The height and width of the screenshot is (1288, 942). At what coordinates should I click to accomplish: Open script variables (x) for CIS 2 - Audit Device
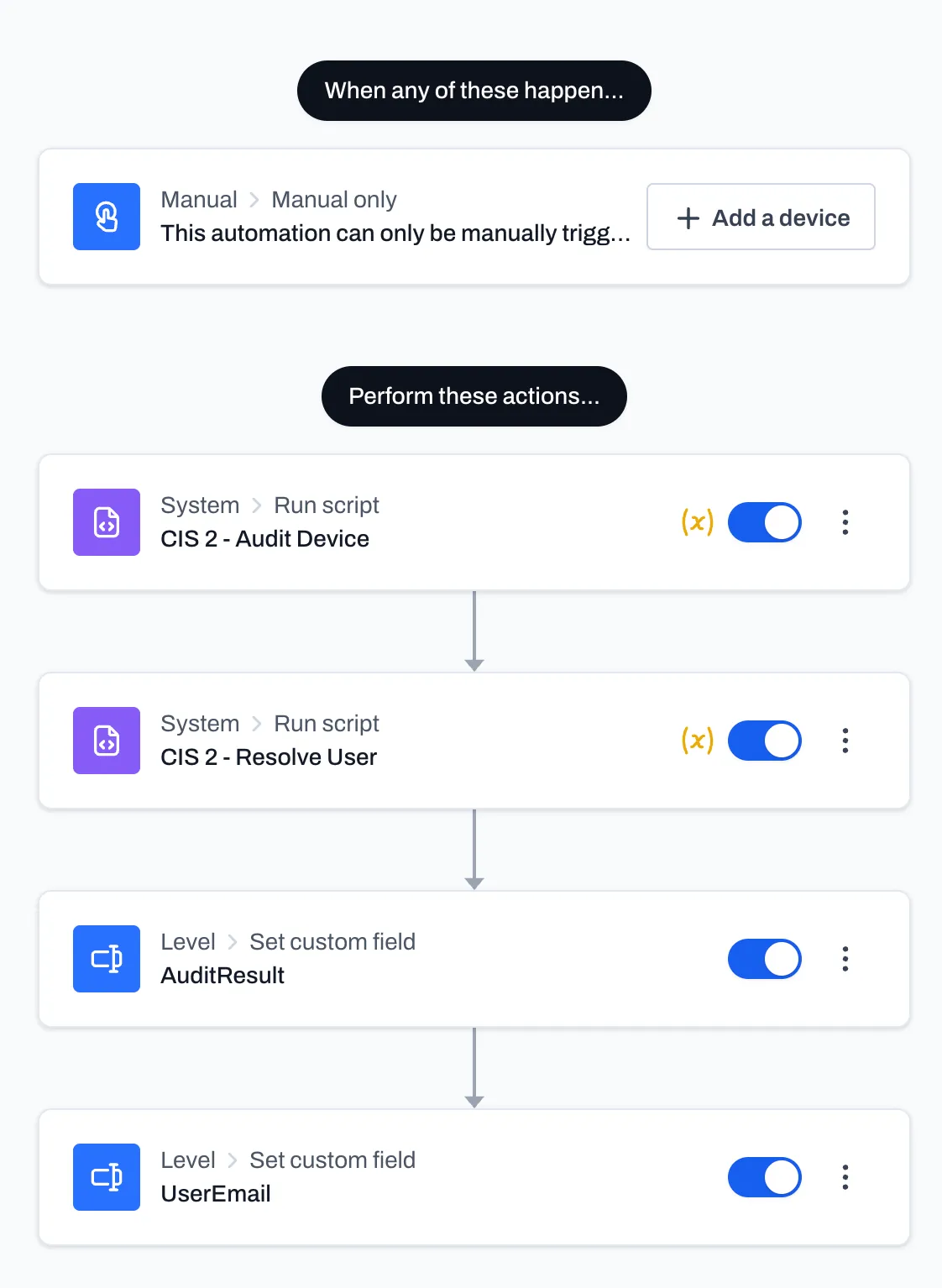(x=696, y=522)
